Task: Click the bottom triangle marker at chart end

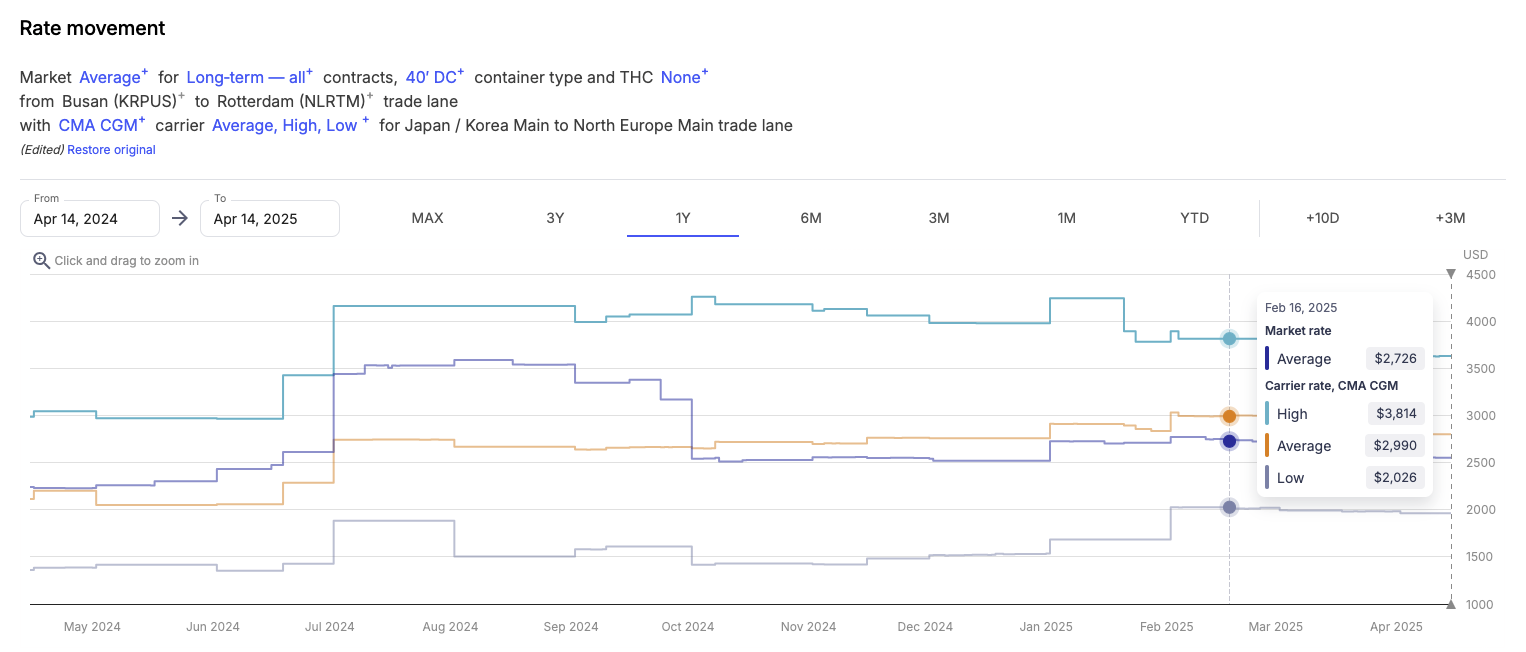Action: pyautogui.click(x=1451, y=603)
